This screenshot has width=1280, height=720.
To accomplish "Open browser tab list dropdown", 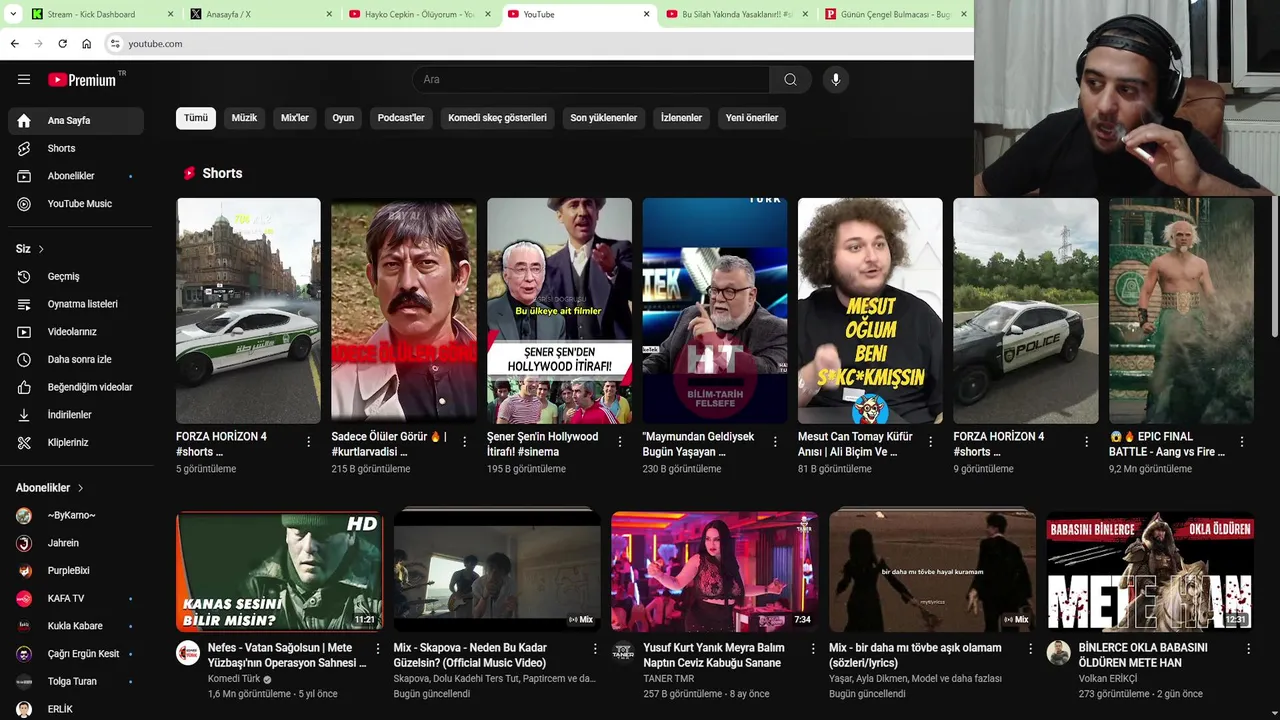I will (x=13, y=14).
